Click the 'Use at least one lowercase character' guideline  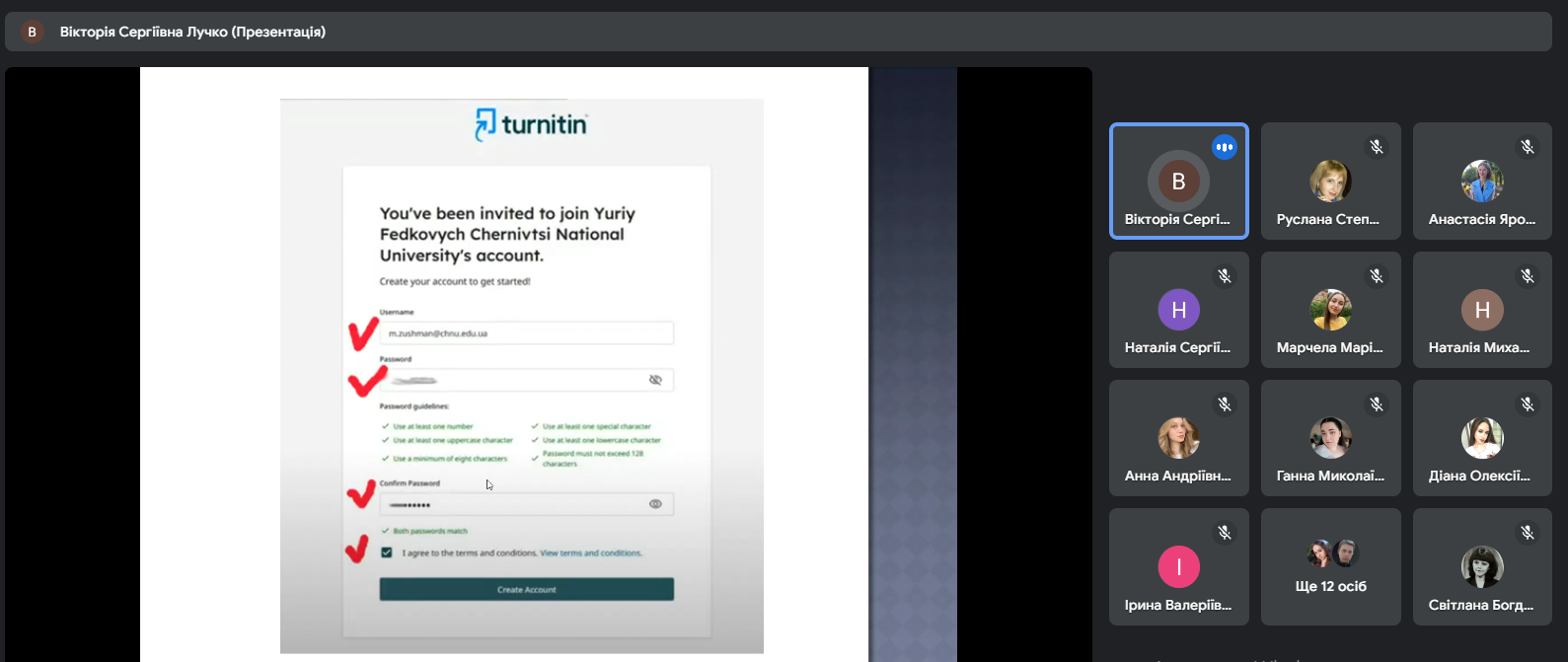tap(602, 440)
